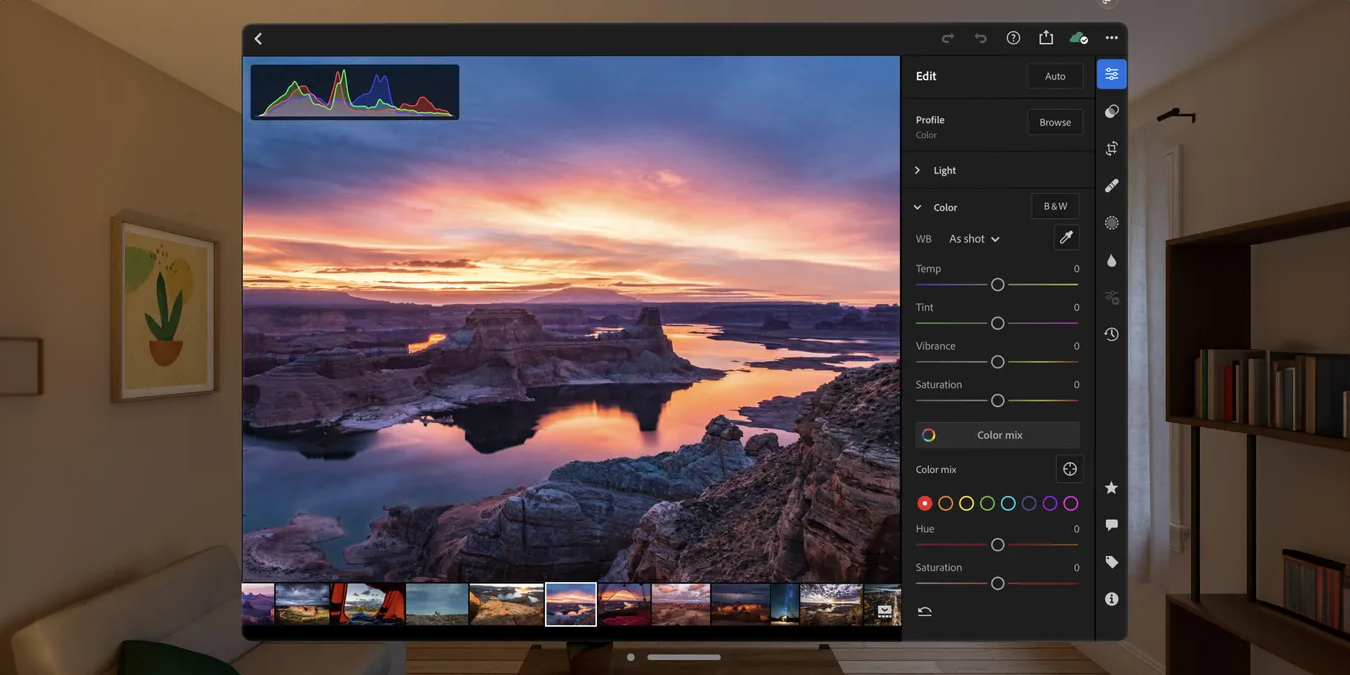
Task: Open the WB As shot dropdown
Action: [x=972, y=238]
